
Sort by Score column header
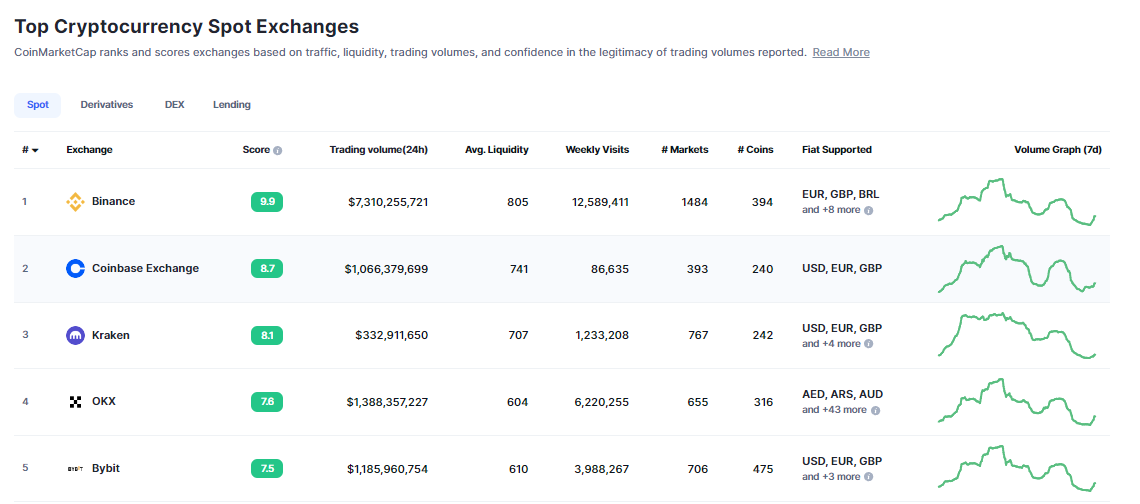point(256,150)
